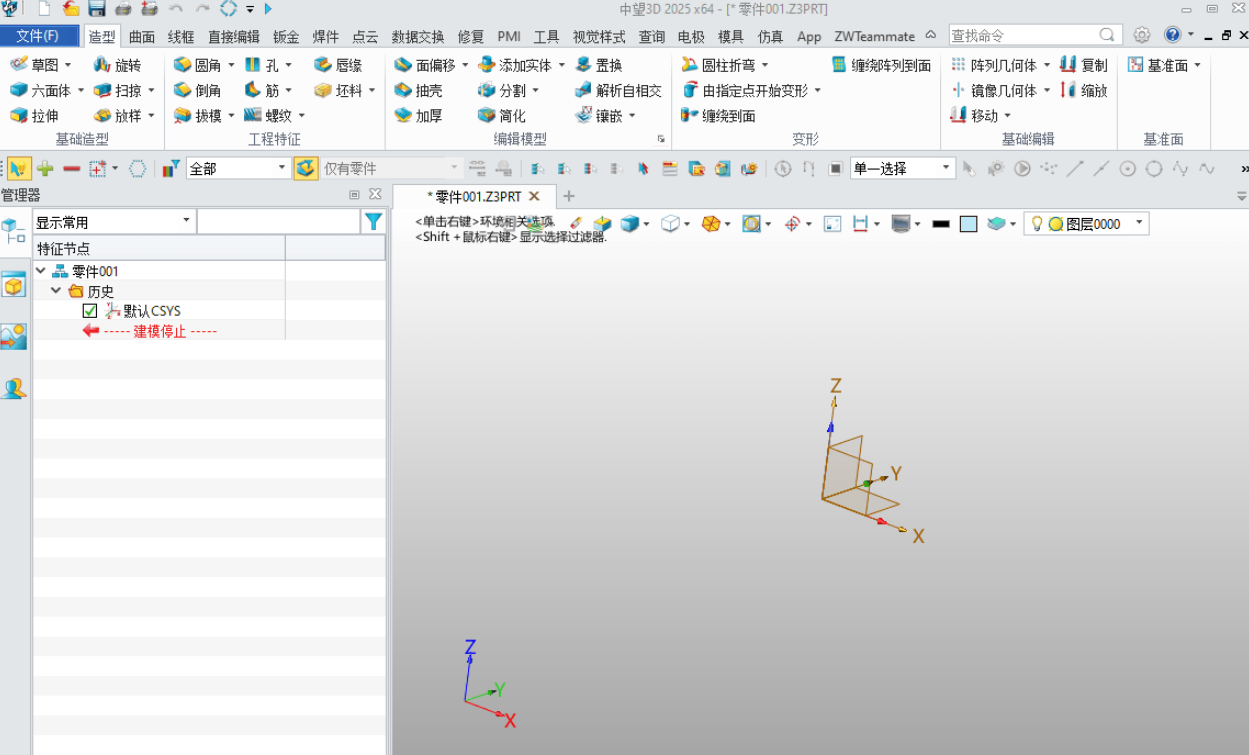The width and height of the screenshot is (1249, 755).
Task: Select the 筋 rib tool
Action: pos(262,90)
